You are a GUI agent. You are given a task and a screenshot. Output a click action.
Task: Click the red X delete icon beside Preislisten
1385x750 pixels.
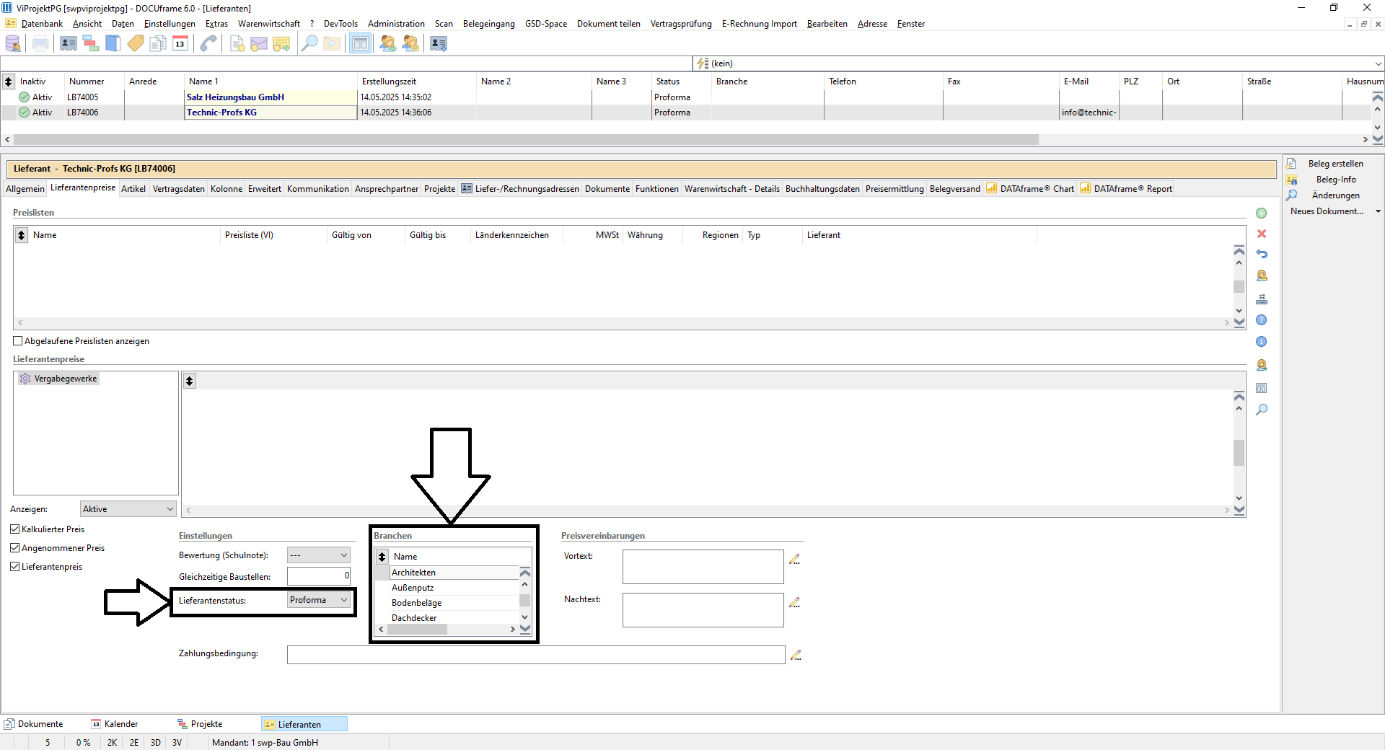pos(1262,233)
